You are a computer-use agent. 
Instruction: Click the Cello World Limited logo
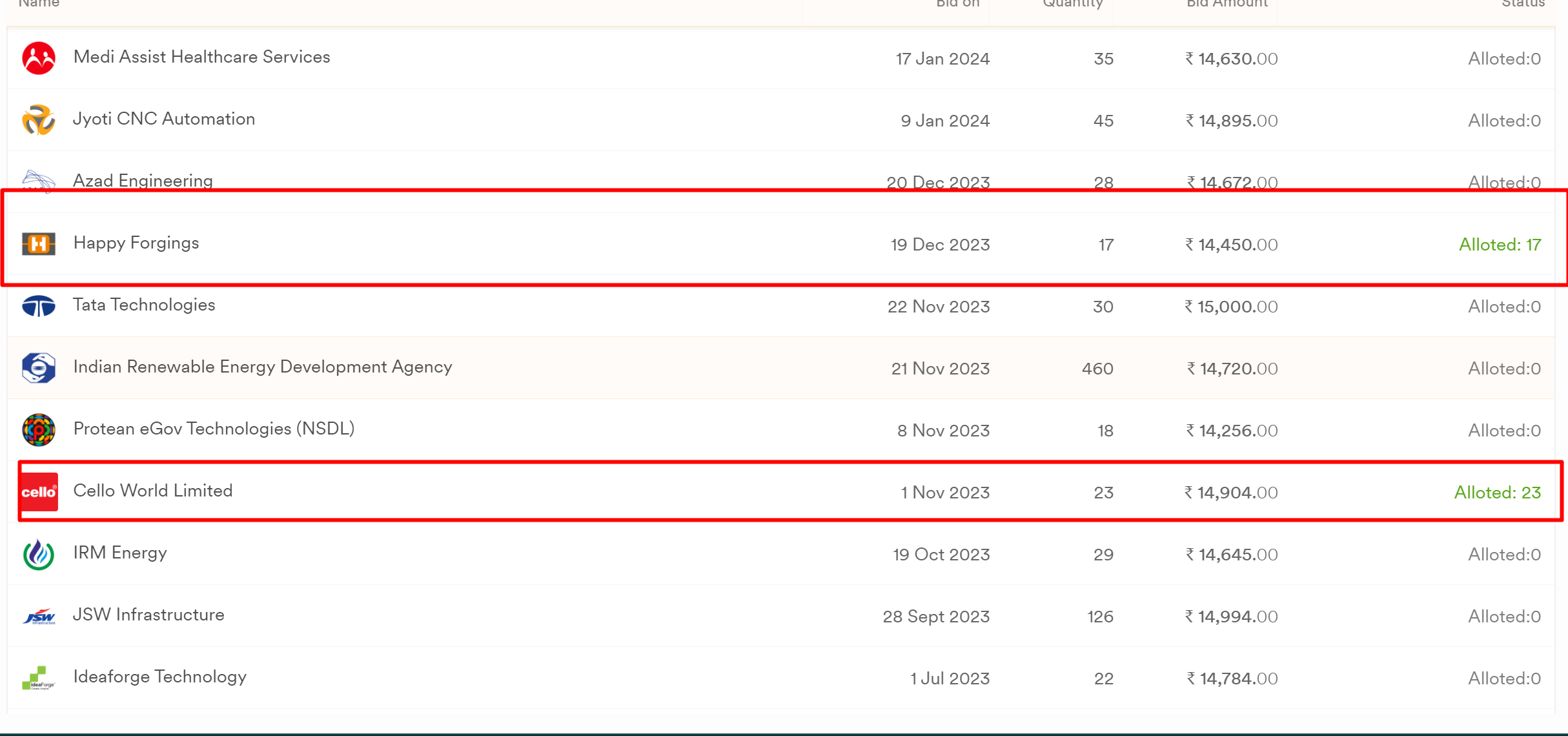pos(39,492)
